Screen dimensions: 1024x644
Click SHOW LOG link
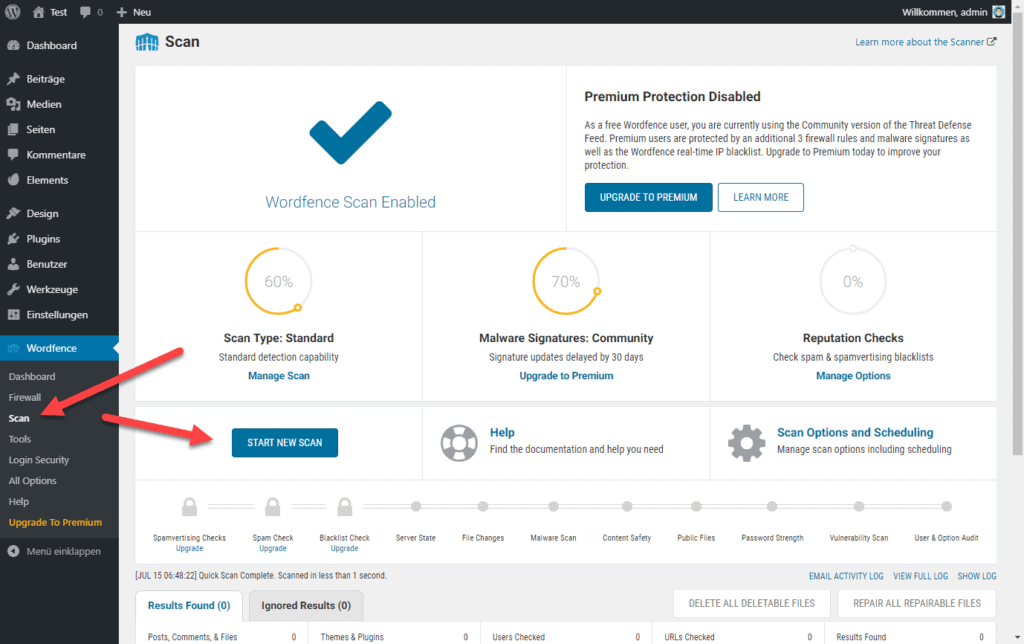pos(976,576)
